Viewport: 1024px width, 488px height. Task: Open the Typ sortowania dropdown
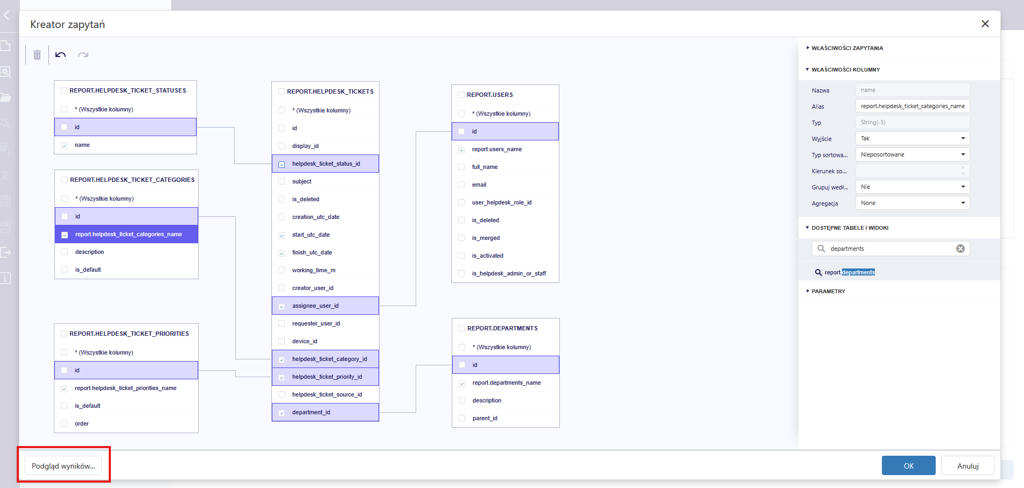pyautogui.click(x=912, y=155)
